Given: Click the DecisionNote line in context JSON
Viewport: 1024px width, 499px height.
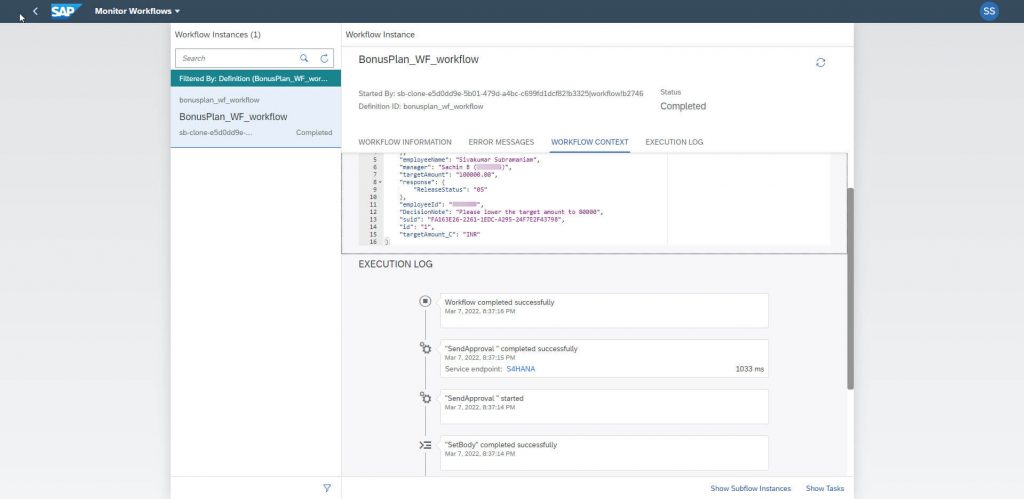Looking at the screenshot, I should coord(502,212).
